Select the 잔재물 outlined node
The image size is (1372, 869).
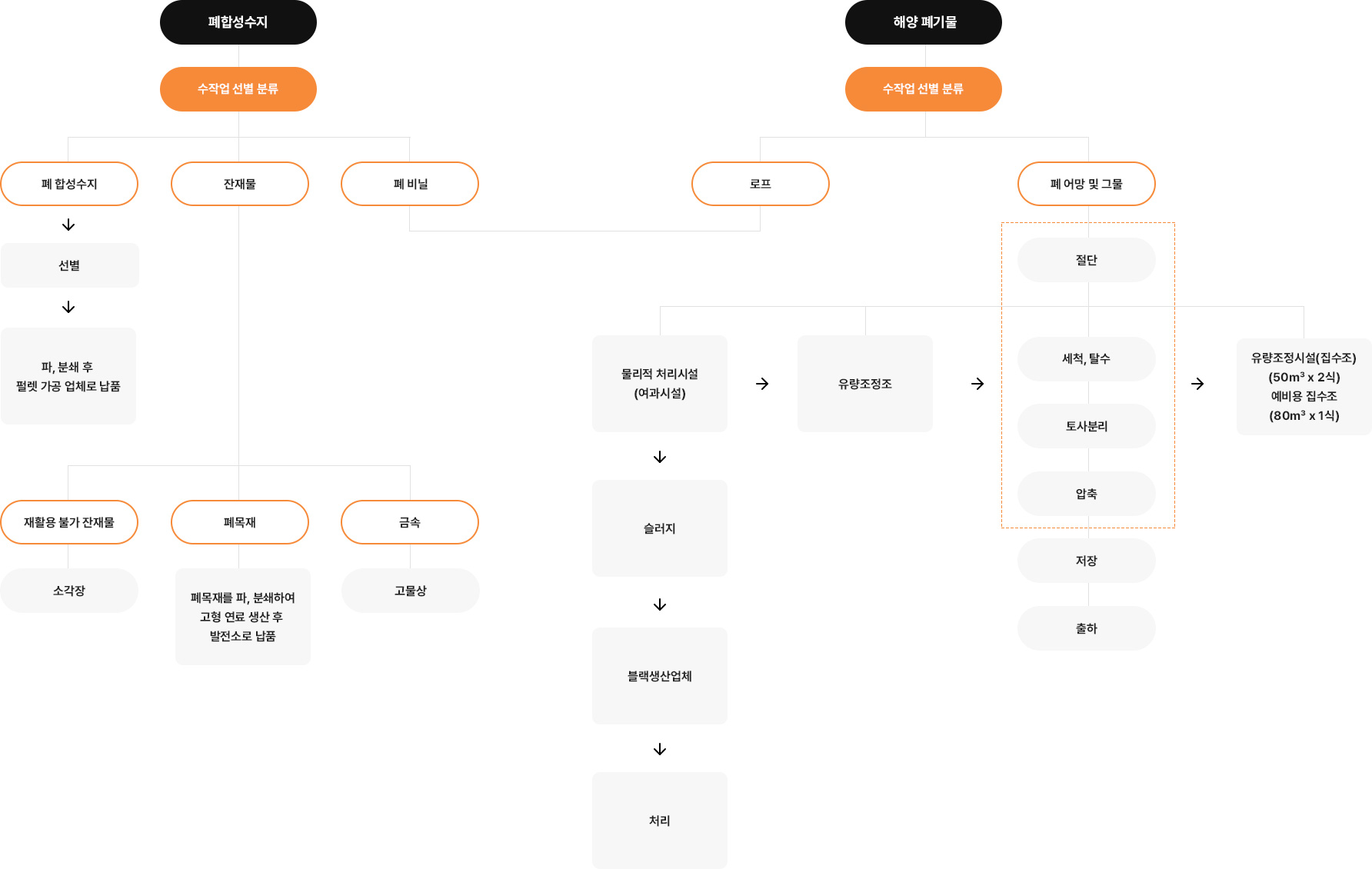[240, 184]
